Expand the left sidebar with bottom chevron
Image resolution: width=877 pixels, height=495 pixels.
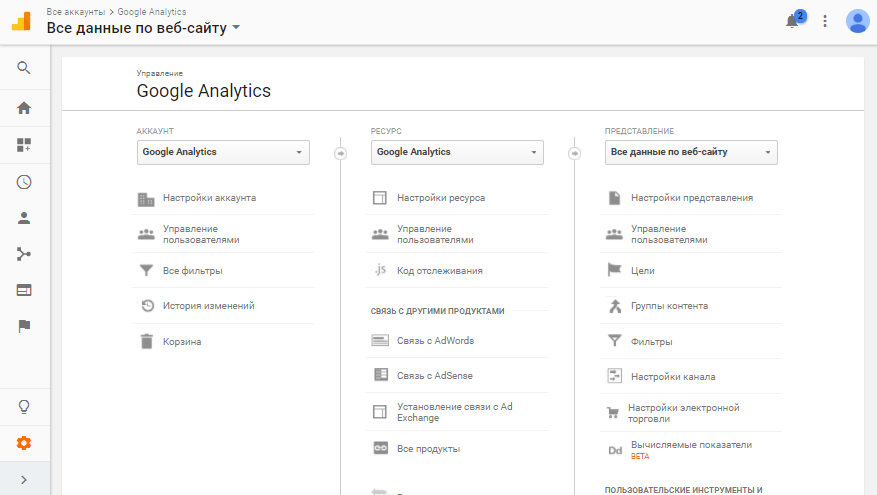click(24, 480)
